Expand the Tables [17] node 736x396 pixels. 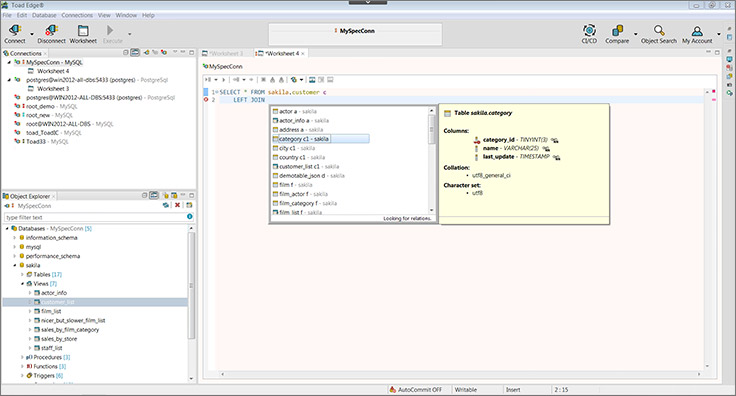tap(22, 274)
